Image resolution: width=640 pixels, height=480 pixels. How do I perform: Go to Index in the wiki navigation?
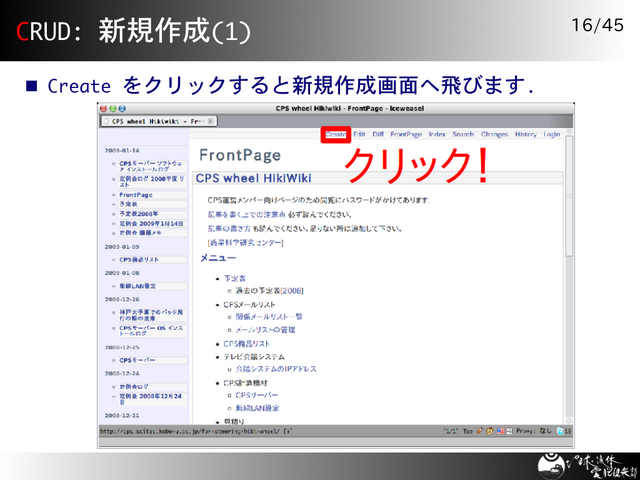point(437,134)
